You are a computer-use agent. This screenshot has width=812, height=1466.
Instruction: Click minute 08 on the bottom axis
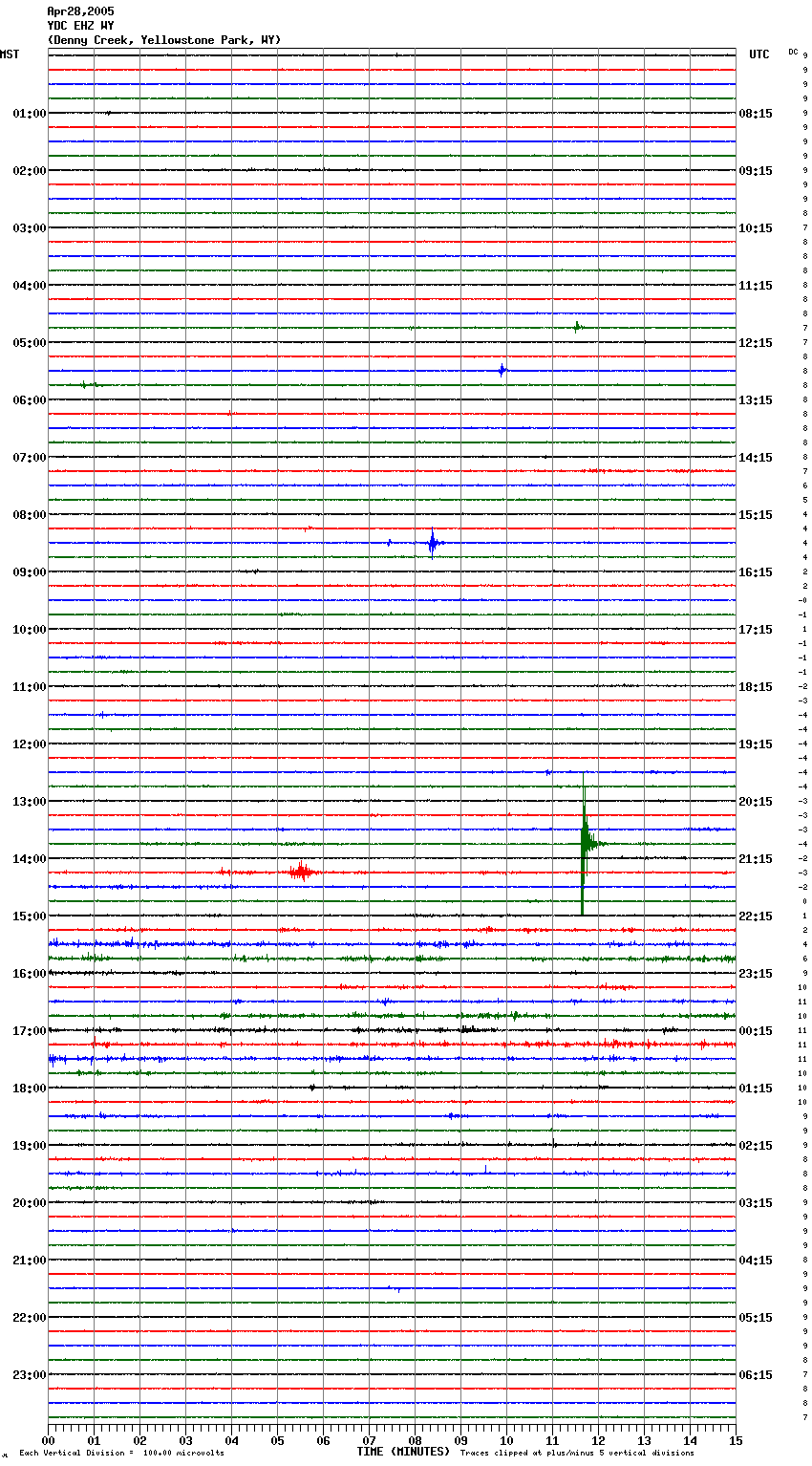click(x=415, y=1440)
